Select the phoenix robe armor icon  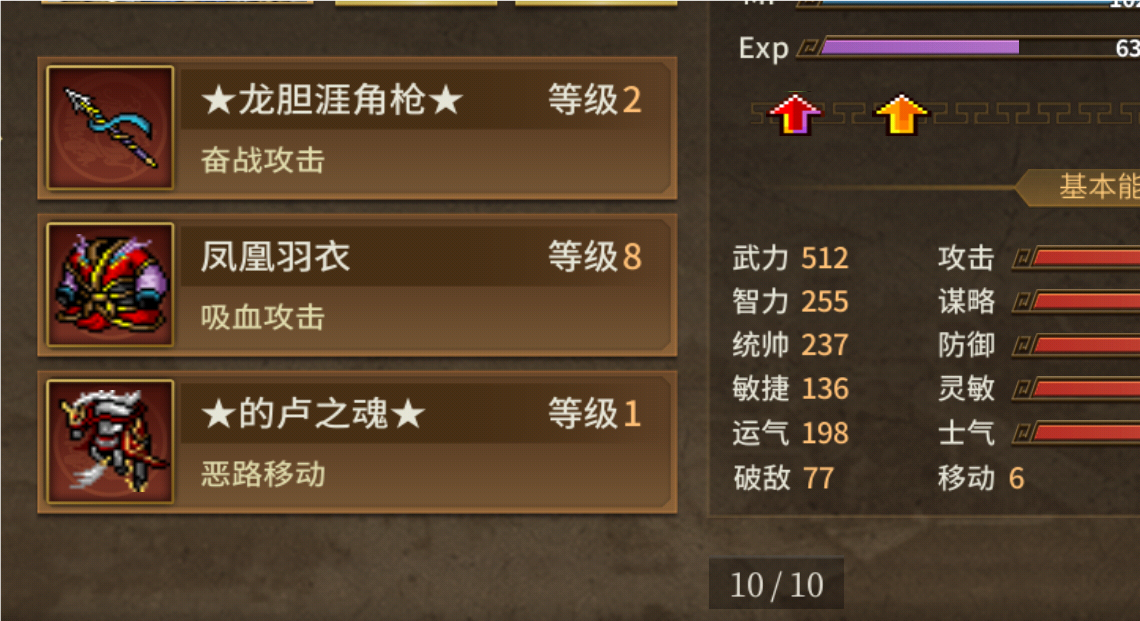(110, 284)
